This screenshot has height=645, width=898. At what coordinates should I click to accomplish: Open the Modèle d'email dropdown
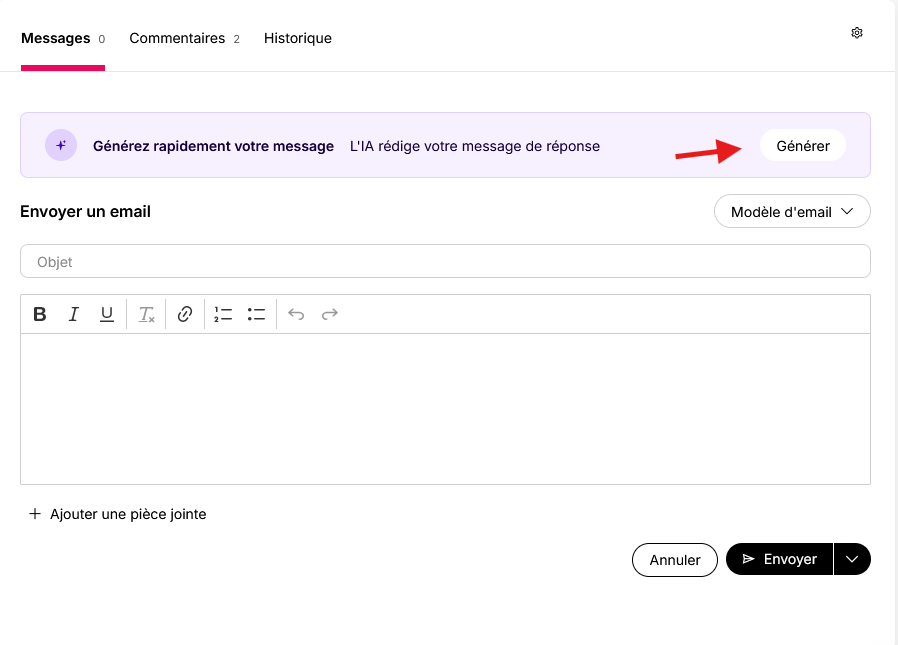point(792,211)
